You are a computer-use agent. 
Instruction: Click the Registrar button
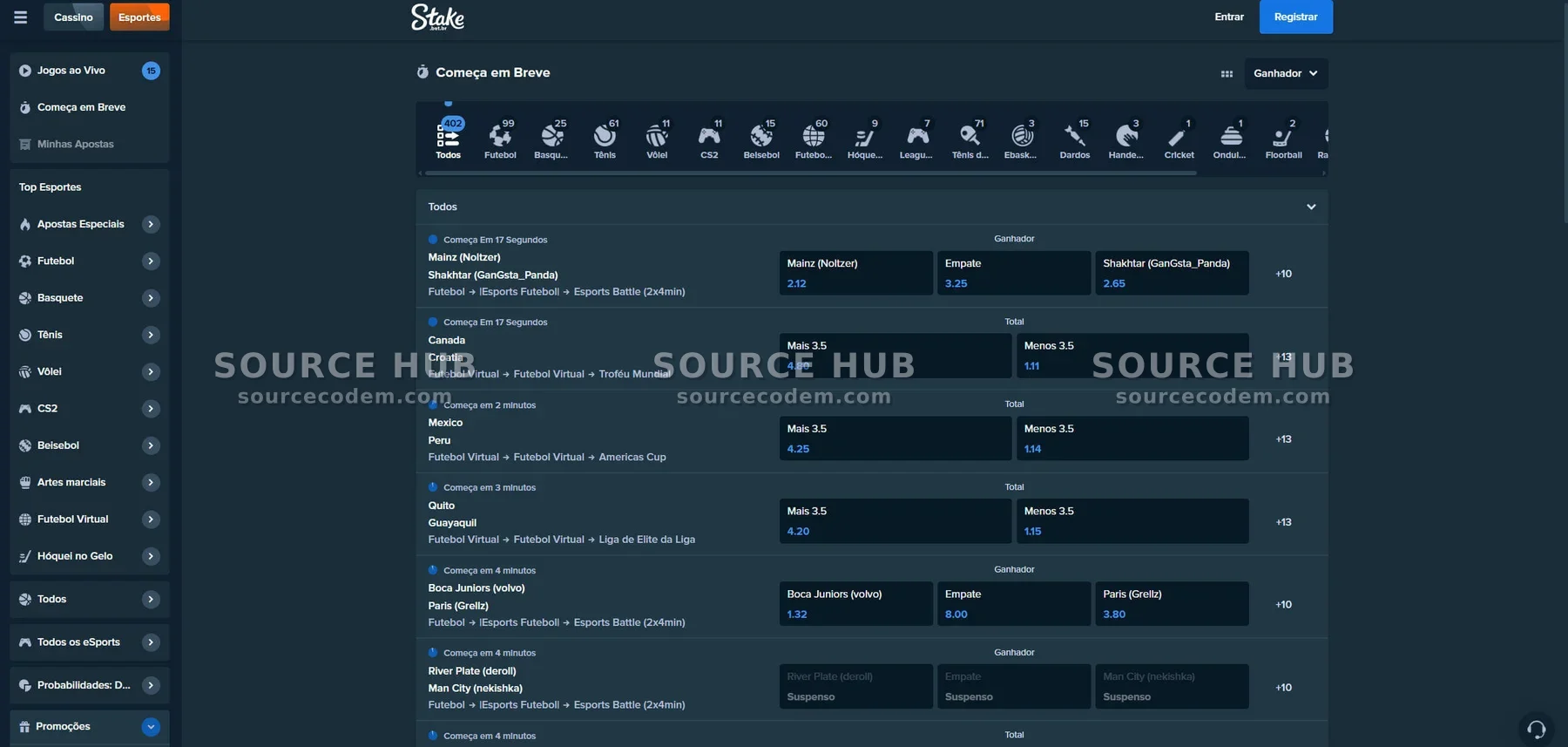1295,17
